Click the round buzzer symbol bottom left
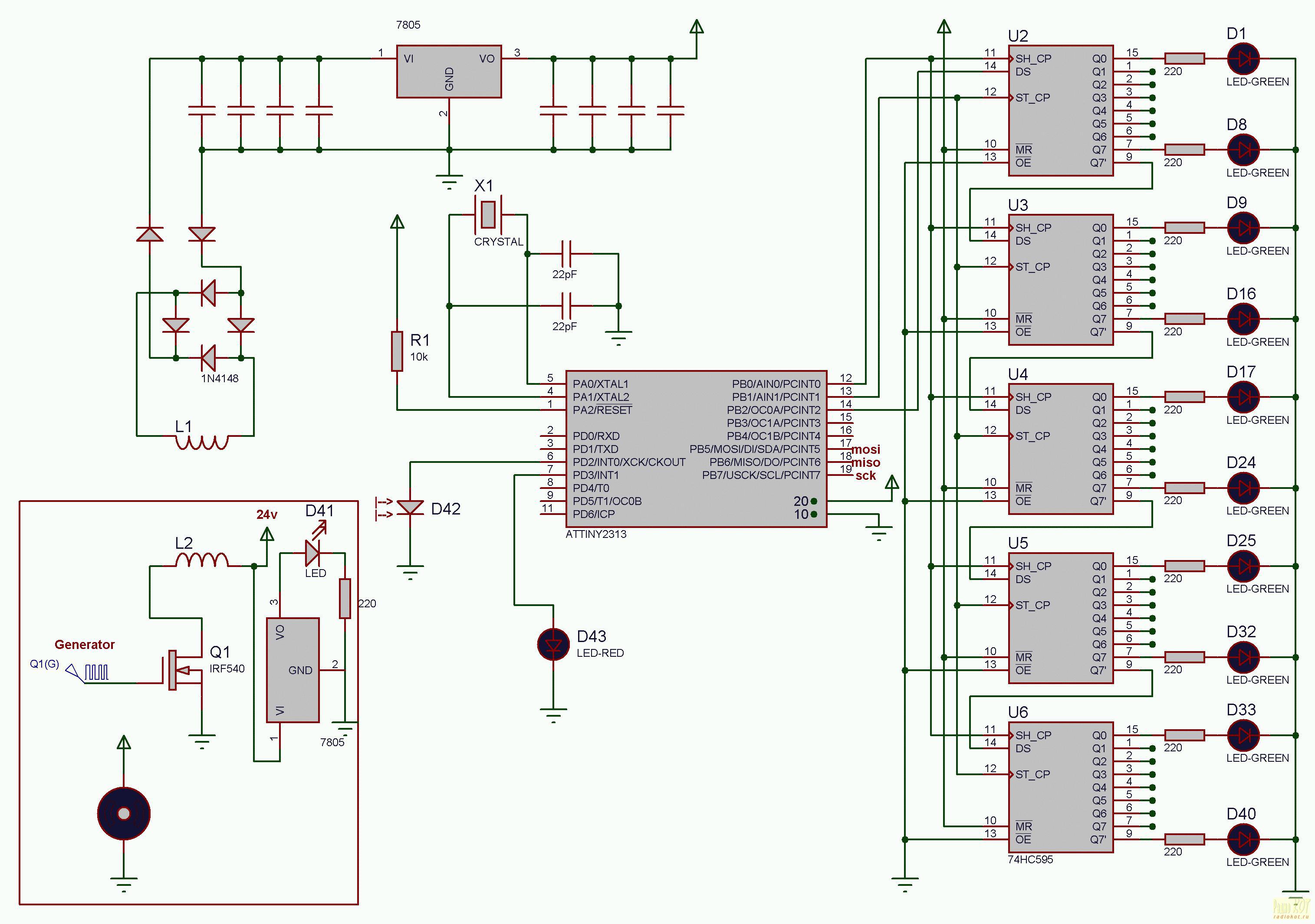 [x=124, y=813]
